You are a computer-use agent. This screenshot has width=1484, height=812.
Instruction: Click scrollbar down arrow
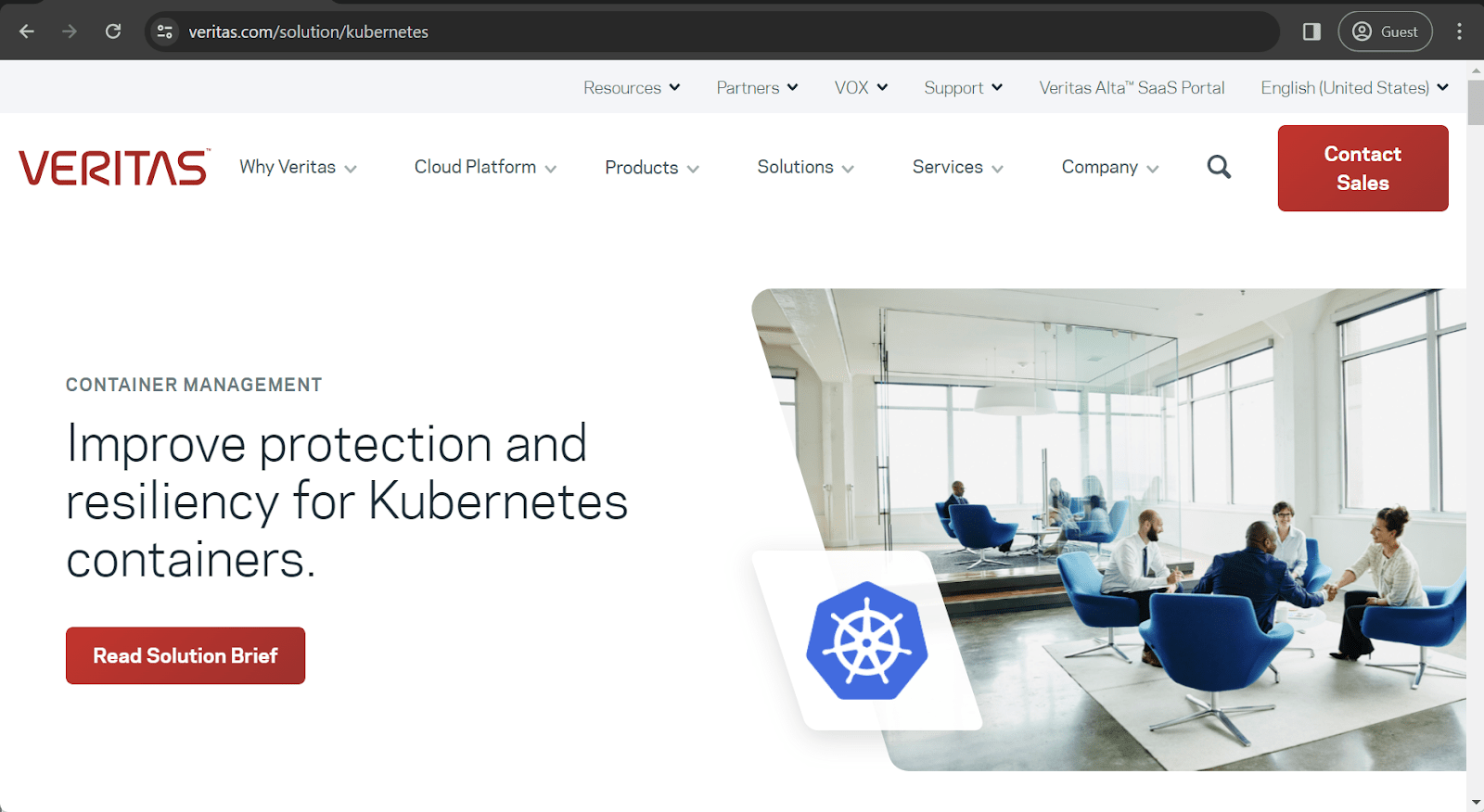tap(1476, 803)
